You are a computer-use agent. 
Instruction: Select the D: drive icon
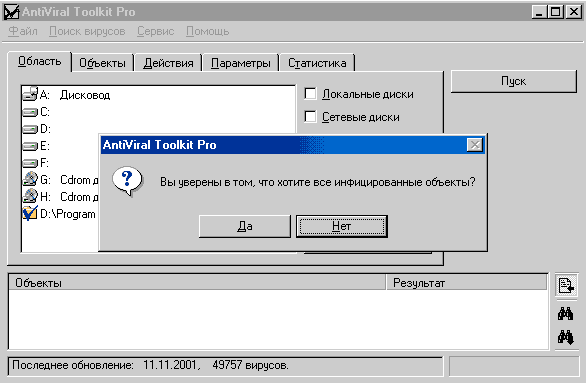point(30,129)
